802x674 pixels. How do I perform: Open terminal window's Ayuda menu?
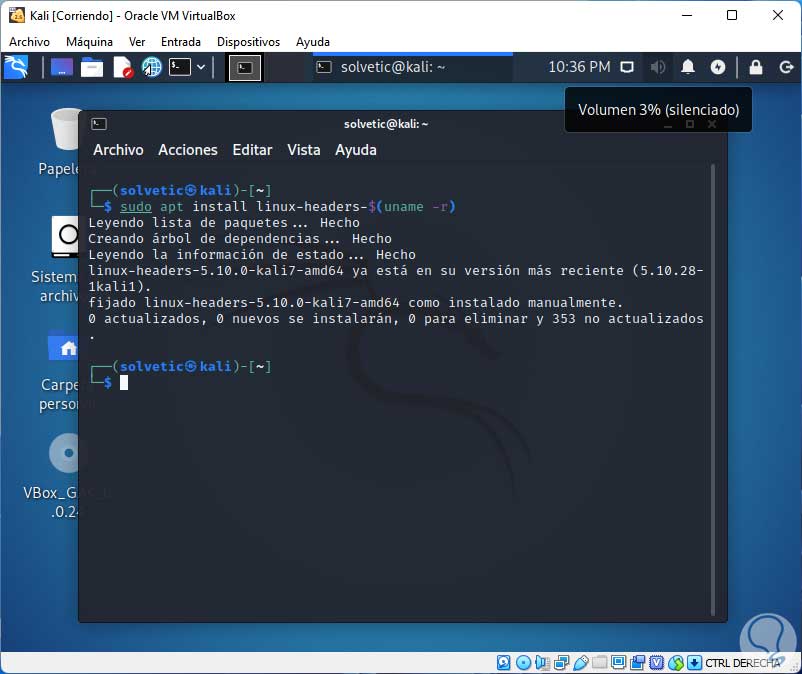[x=355, y=150]
